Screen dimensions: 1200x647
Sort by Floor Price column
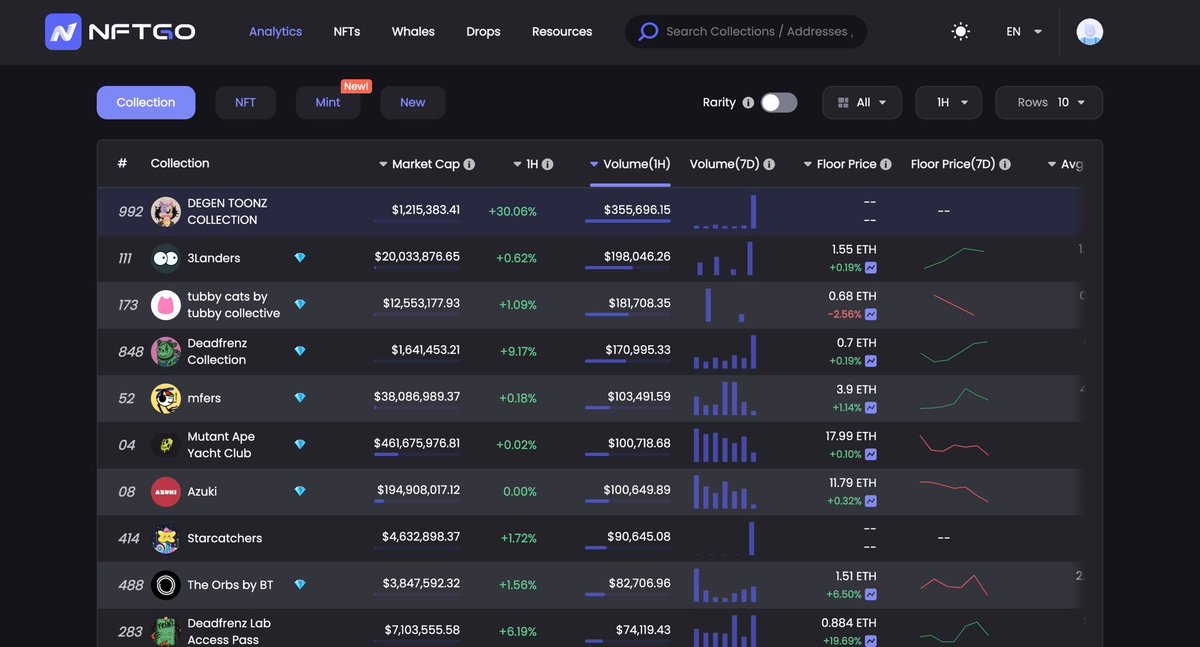click(840, 164)
